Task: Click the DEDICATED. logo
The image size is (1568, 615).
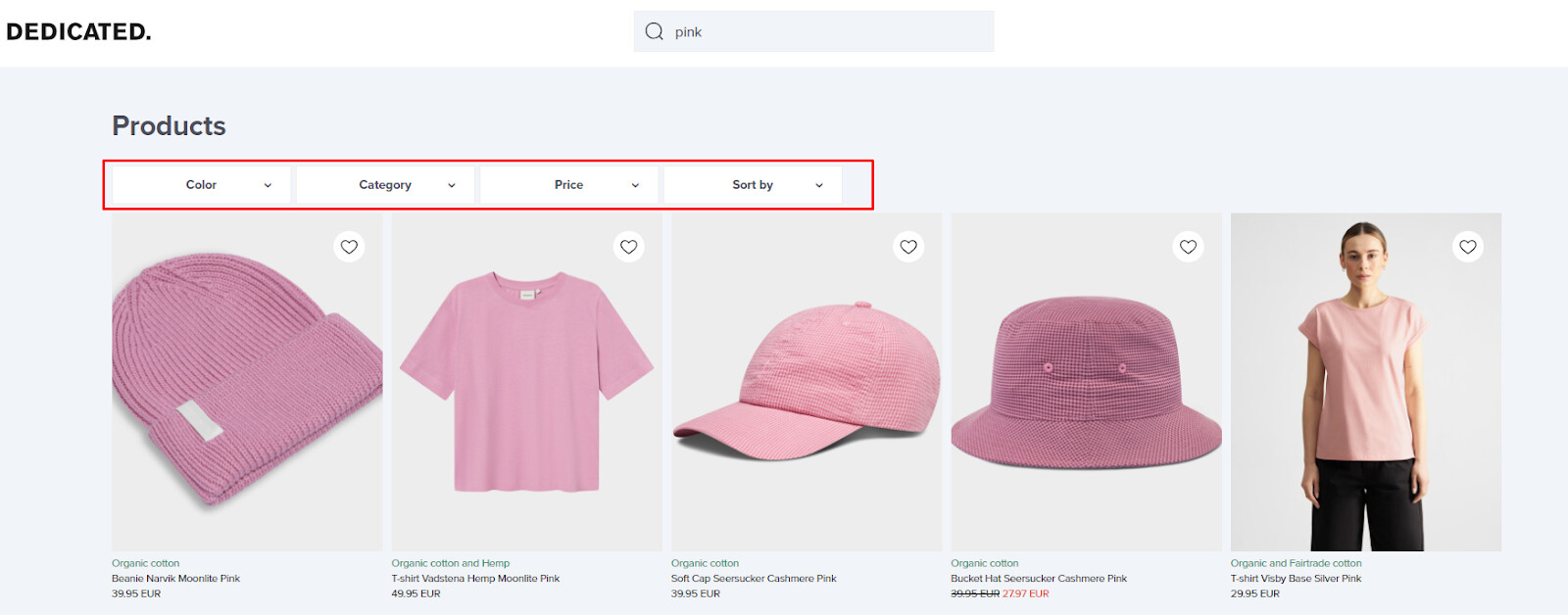Action: (x=78, y=31)
